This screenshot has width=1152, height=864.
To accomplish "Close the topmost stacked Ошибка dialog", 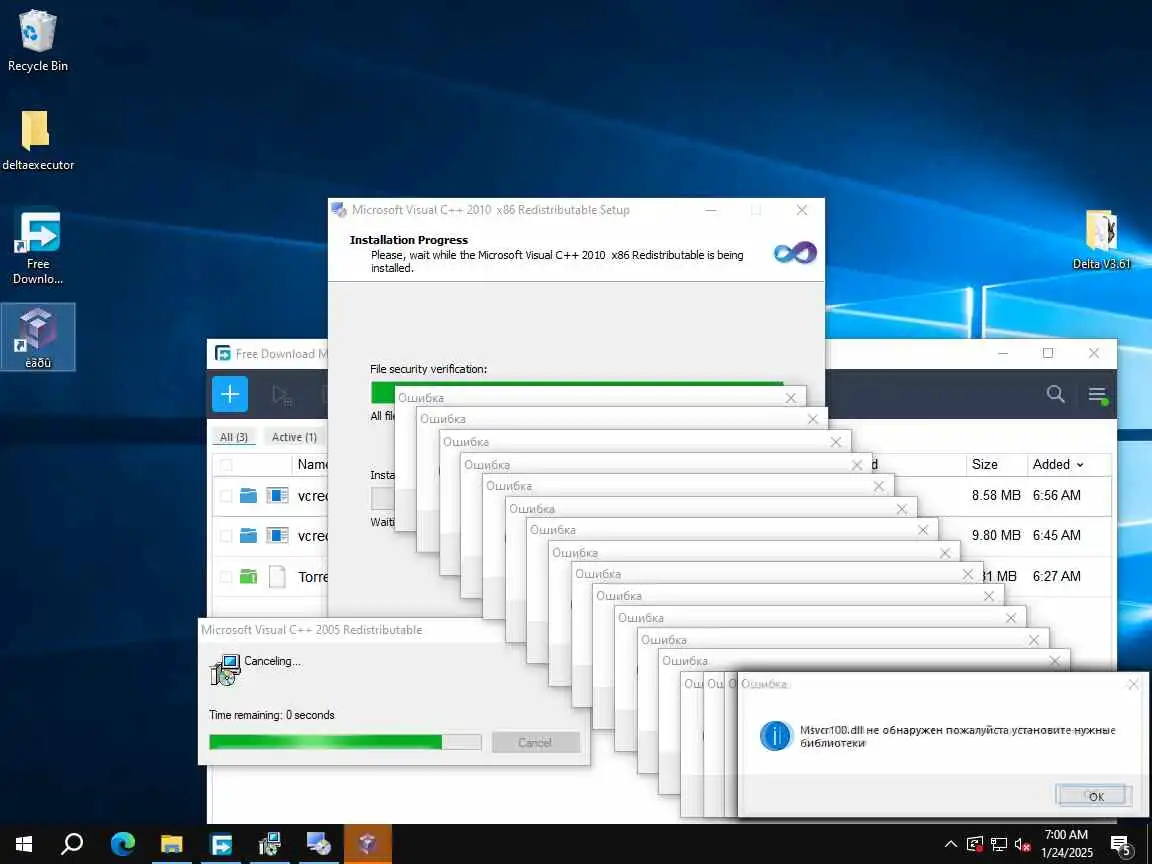I will (x=791, y=398).
